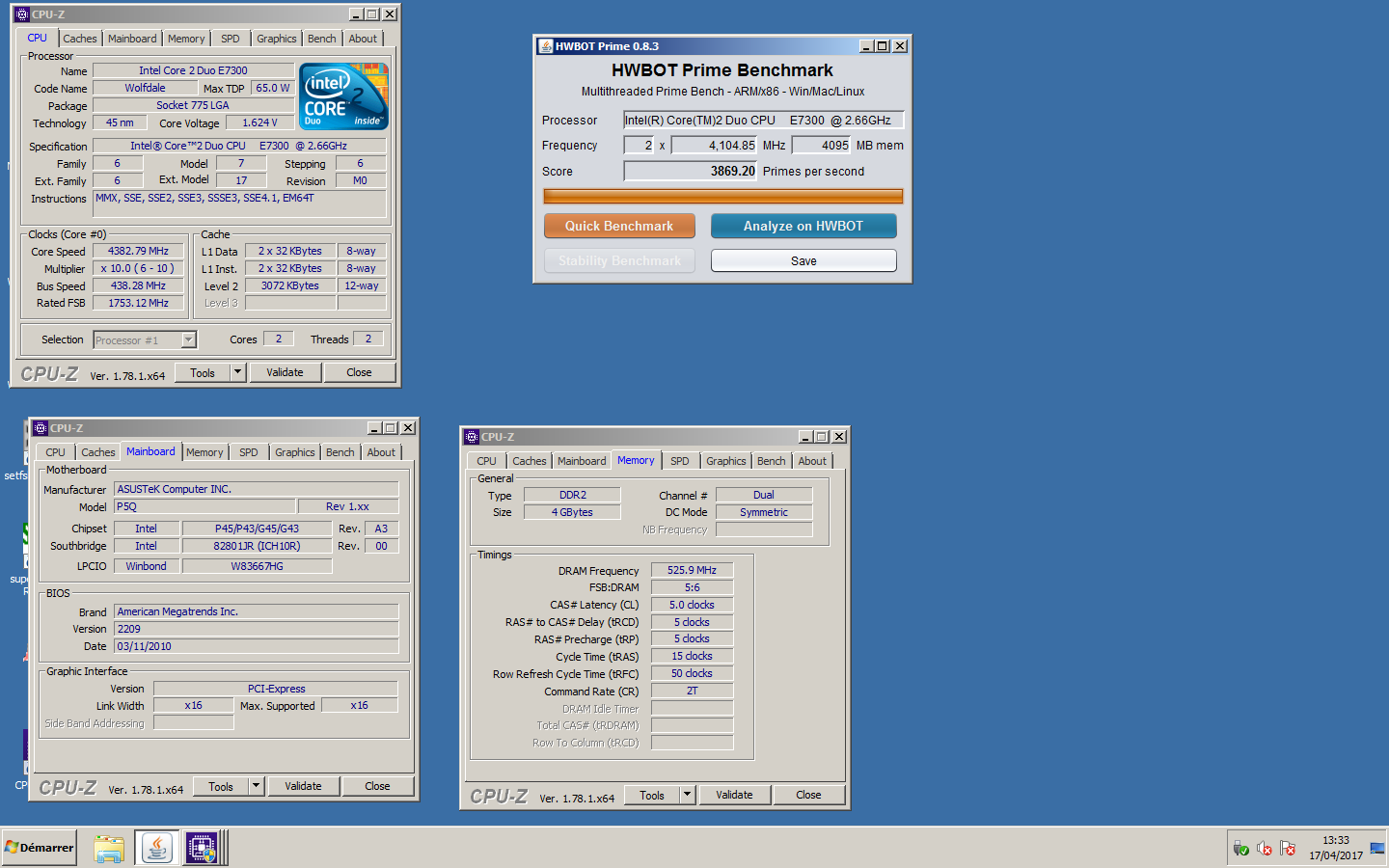Screen dimensions: 1389x868
Task: Click Close button in Mainboard window
Action: 377,786
